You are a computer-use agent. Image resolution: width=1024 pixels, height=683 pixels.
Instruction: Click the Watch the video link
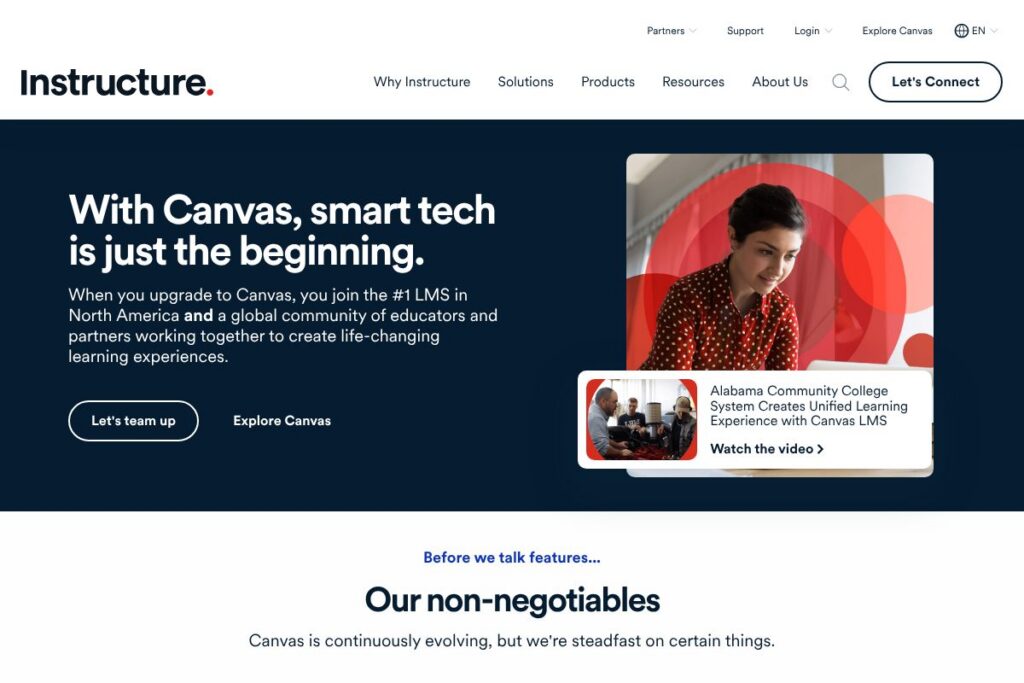click(x=767, y=449)
